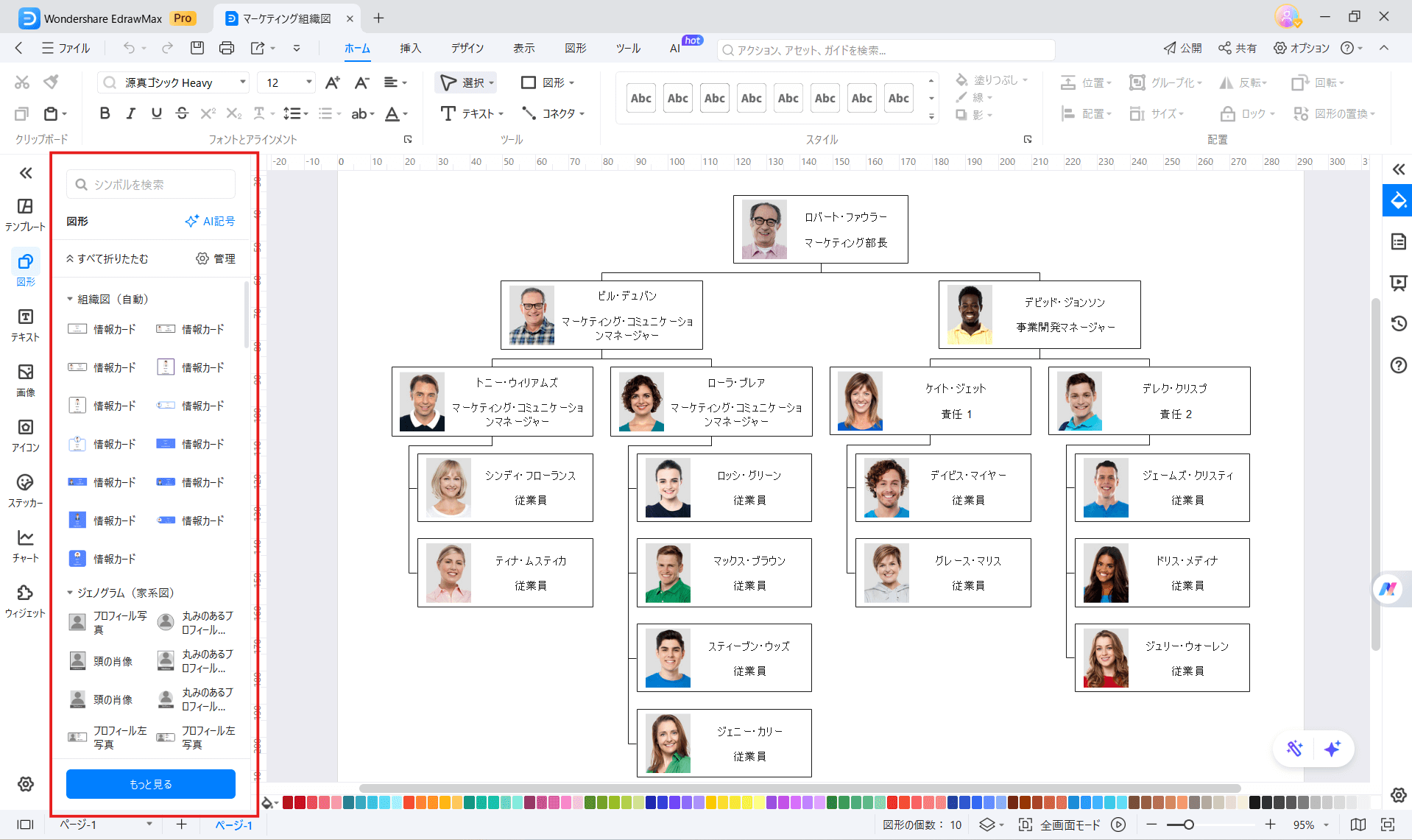
Task: Select the 選択 selection tool
Action: (465, 82)
